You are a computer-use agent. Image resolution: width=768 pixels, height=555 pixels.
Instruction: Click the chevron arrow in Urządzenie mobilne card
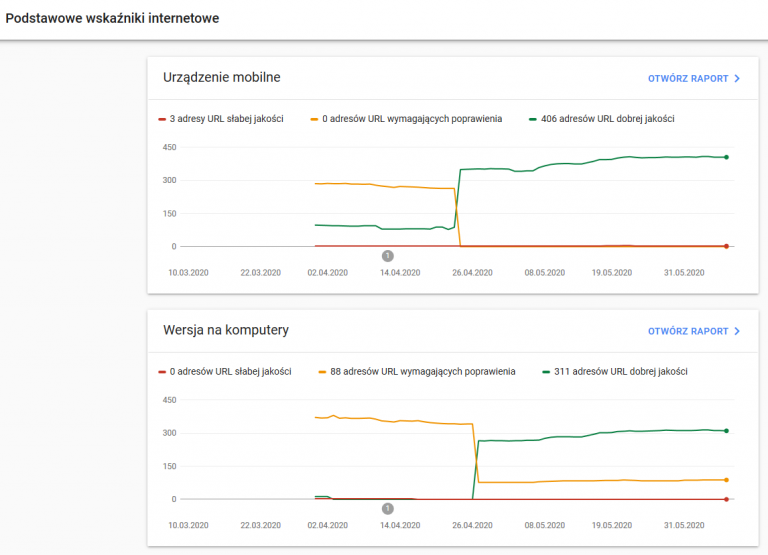click(737, 78)
